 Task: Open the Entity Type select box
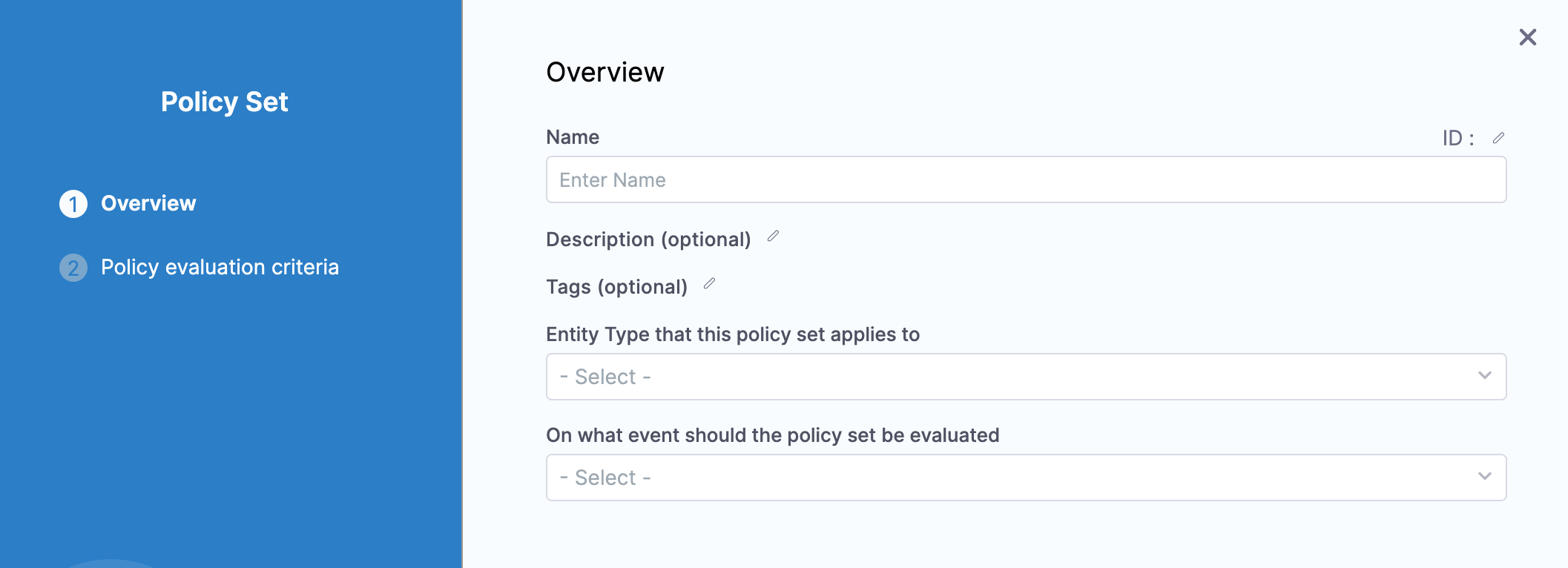pos(1025,377)
